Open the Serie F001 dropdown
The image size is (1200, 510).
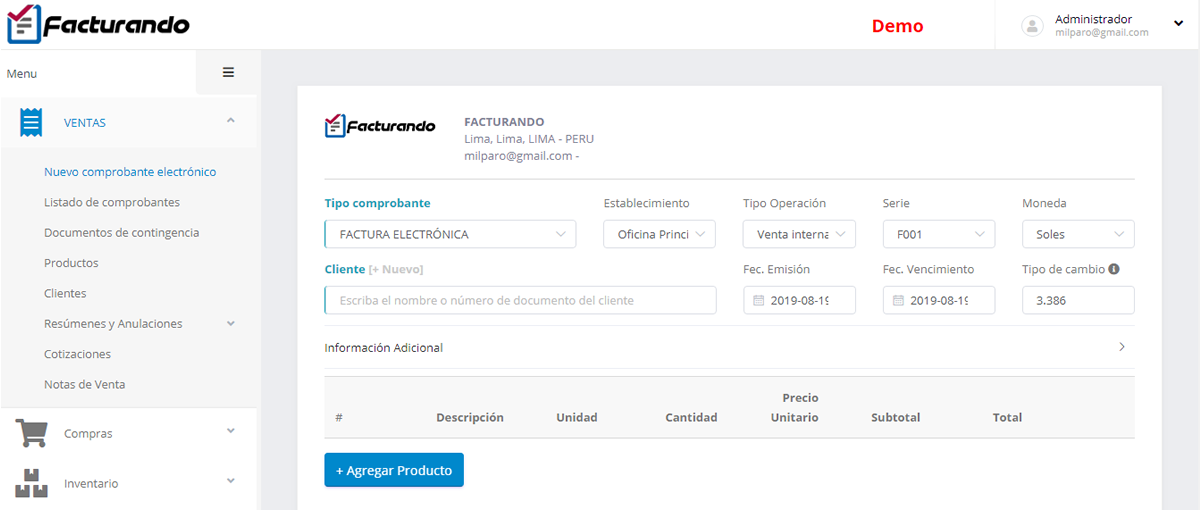[938, 234]
